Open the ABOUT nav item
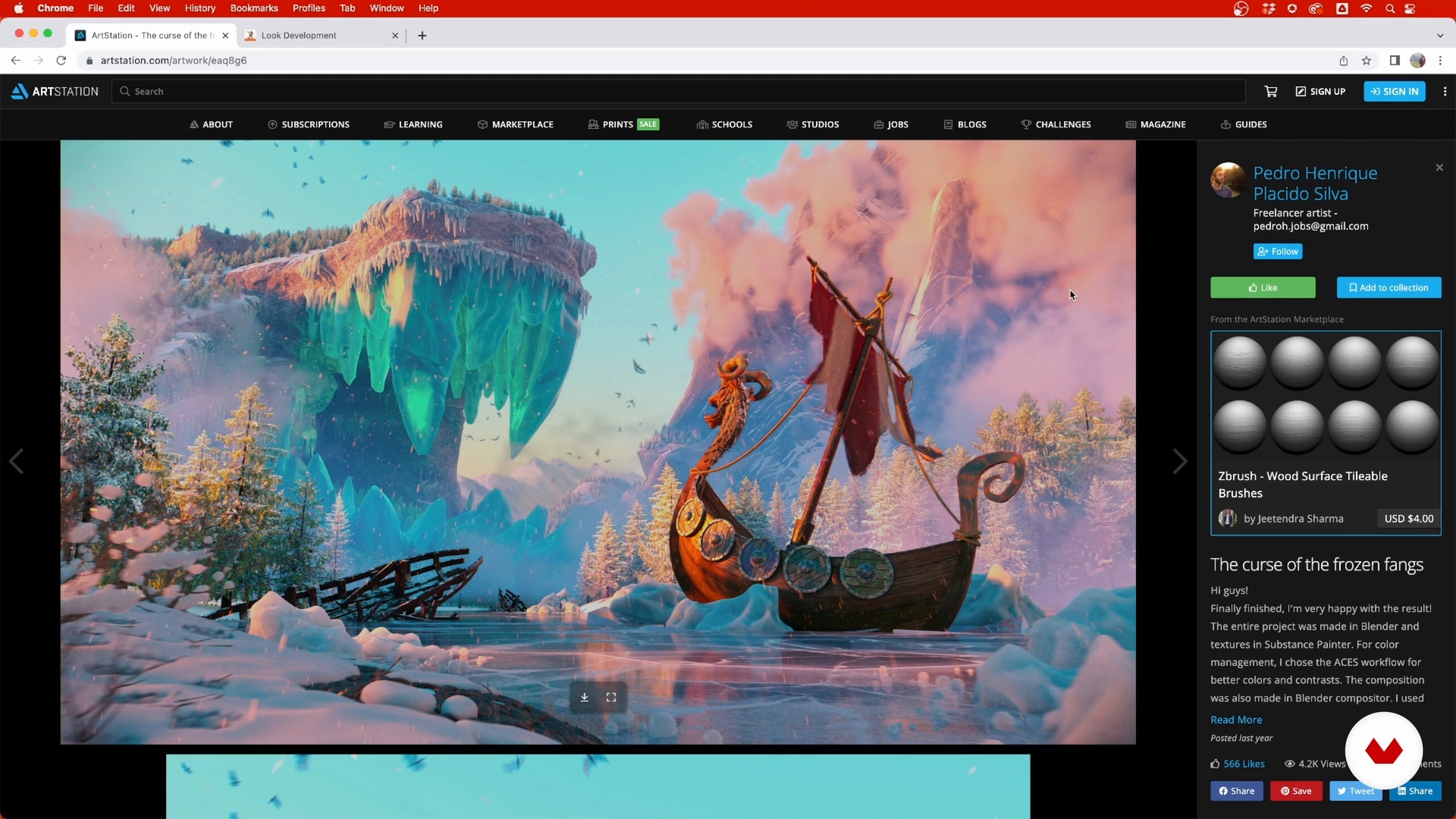Image resolution: width=1456 pixels, height=819 pixels. pyautogui.click(x=211, y=124)
